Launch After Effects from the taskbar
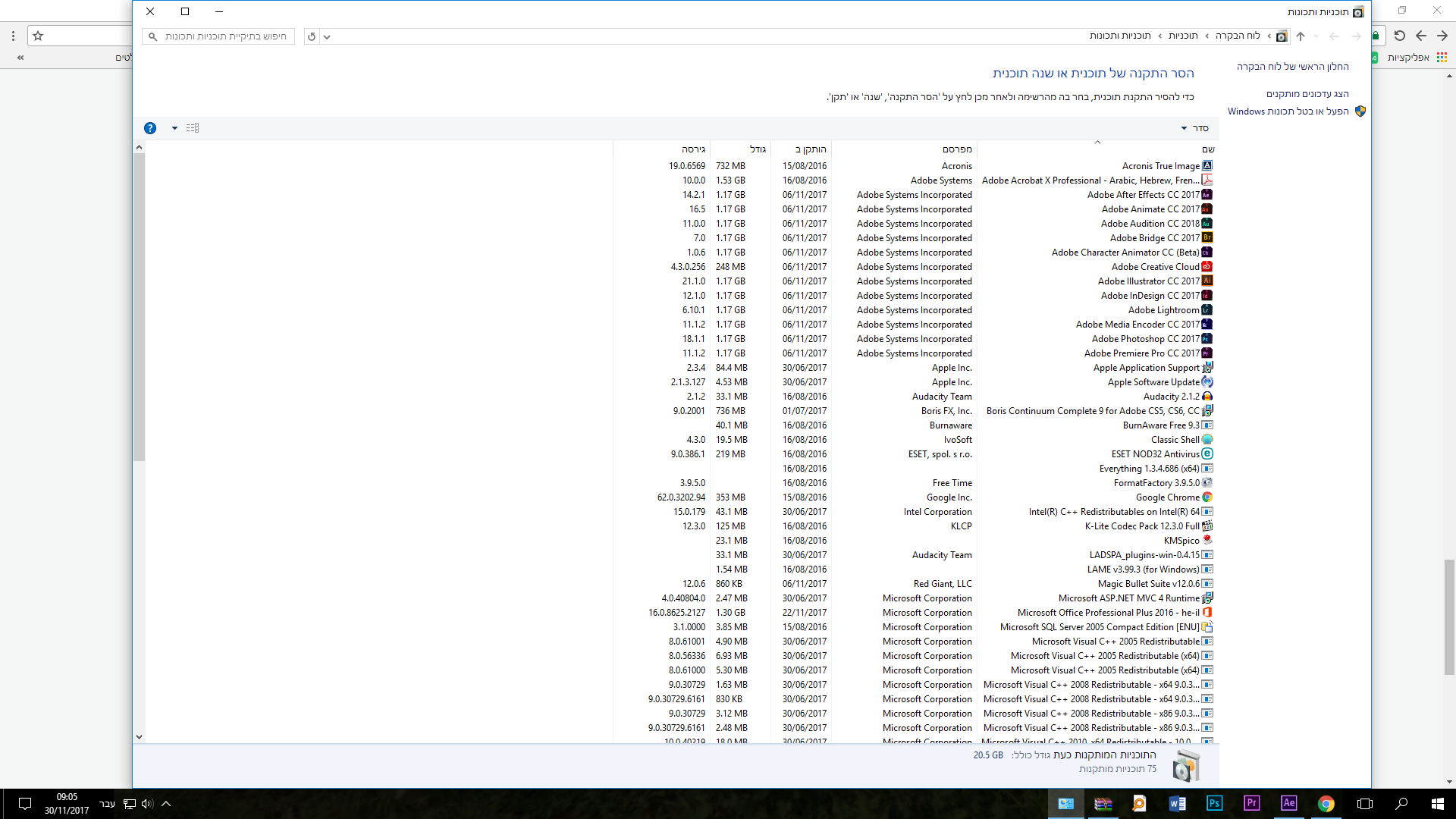The image size is (1456, 819). click(1288, 804)
